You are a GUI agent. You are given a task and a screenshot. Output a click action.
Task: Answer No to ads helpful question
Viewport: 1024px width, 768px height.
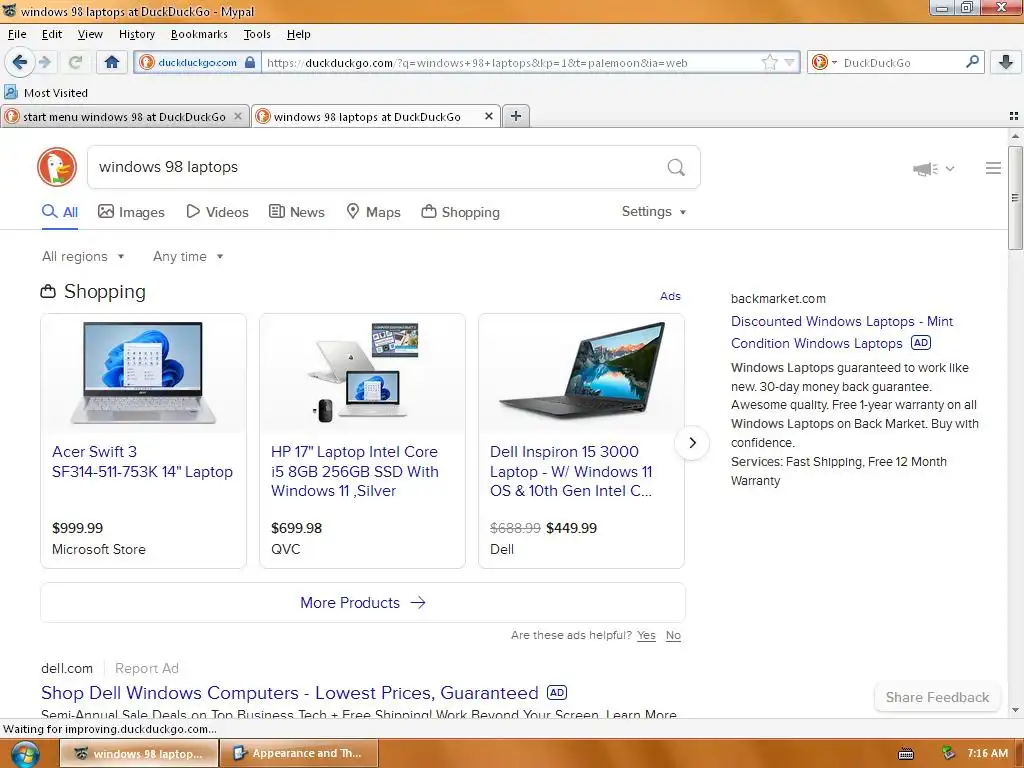[x=673, y=635]
